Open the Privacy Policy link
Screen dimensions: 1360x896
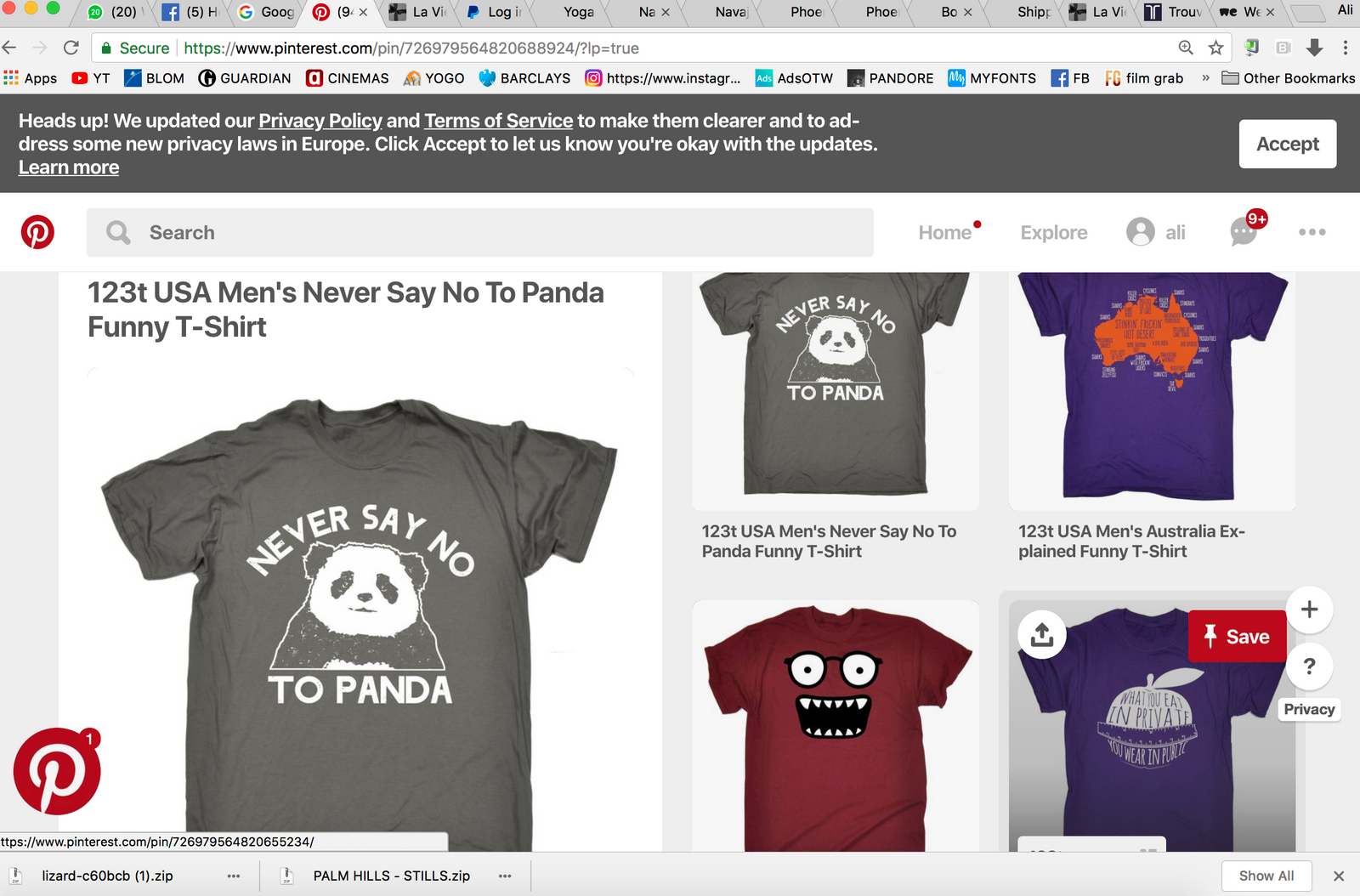click(320, 121)
